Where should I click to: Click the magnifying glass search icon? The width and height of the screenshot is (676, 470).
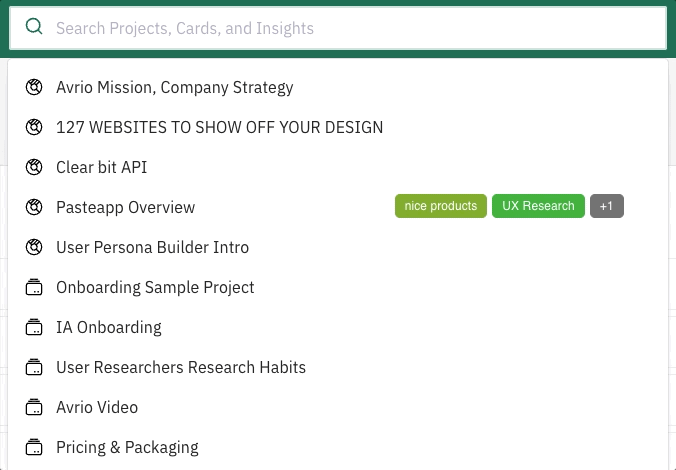click(x=34, y=27)
